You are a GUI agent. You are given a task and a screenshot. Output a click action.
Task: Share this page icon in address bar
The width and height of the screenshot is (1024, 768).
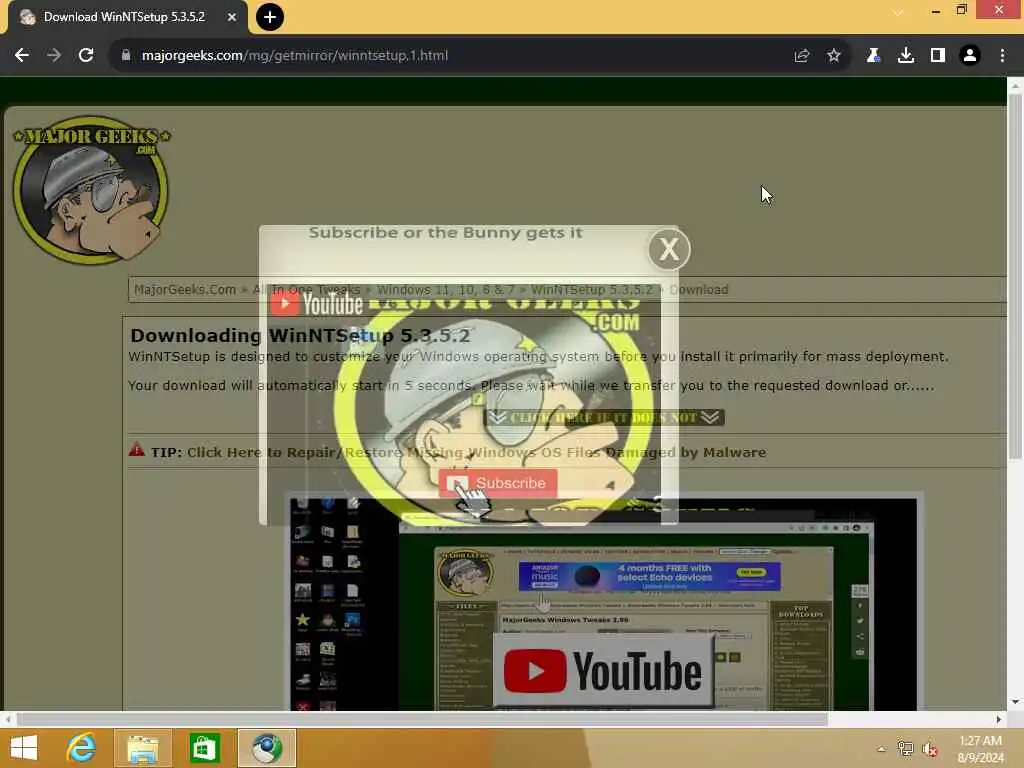(x=802, y=56)
